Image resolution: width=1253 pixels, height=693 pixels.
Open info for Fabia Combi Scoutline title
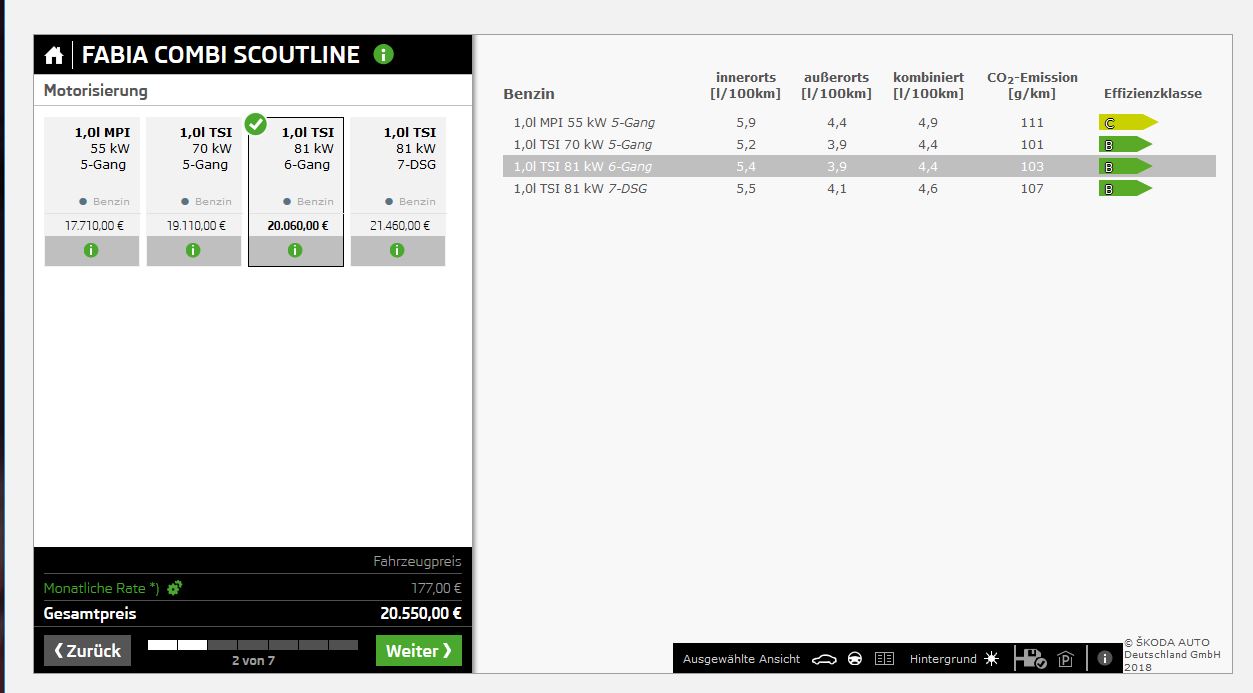tap(383, 54)
